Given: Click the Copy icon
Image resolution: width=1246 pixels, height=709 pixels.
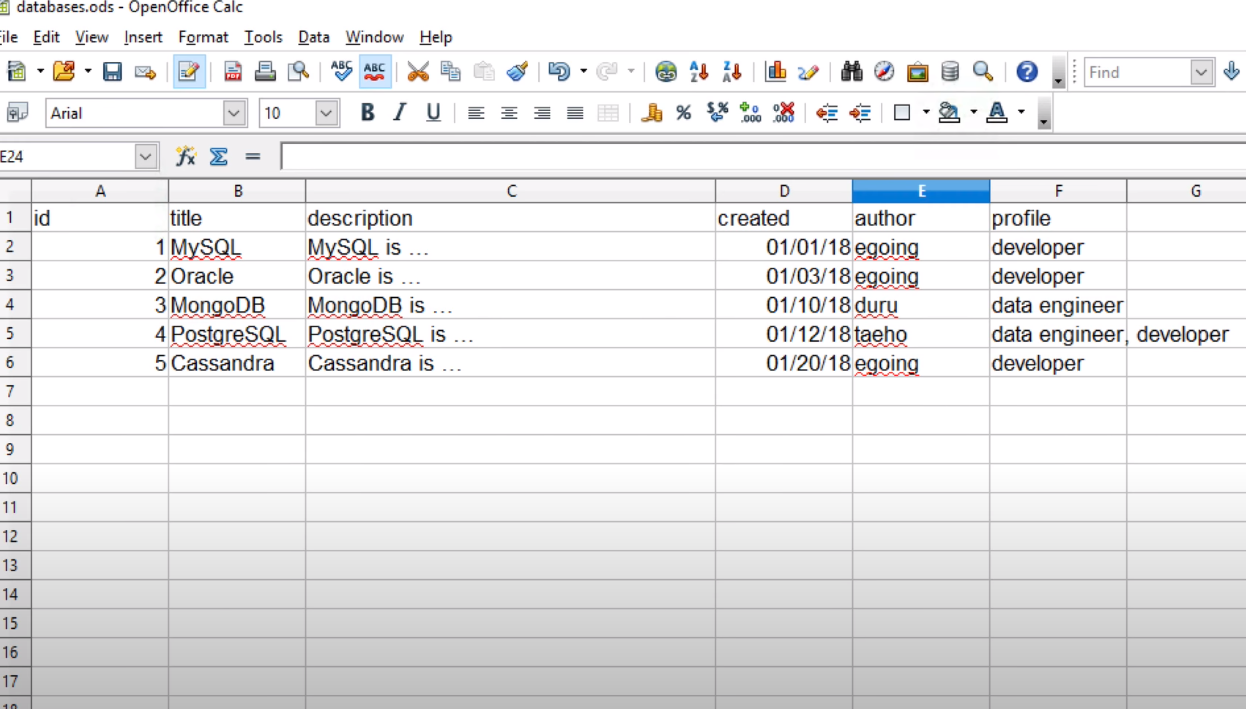Looking at the screenshot, I should [x=451, y=71].
